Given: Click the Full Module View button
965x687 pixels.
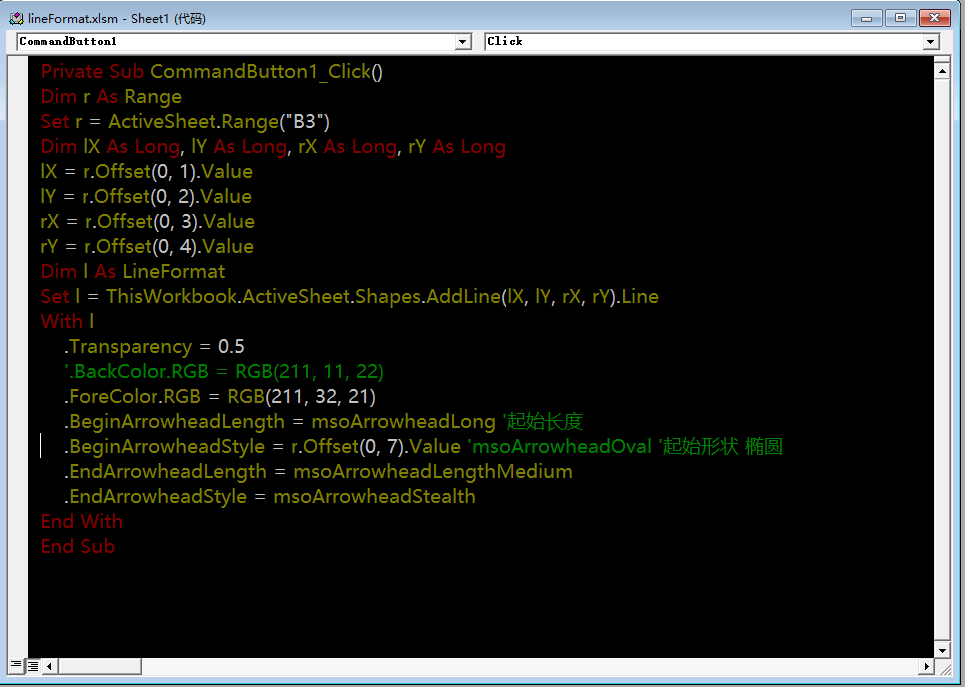Looking at the screenshot, I should [x=33, y=665].
